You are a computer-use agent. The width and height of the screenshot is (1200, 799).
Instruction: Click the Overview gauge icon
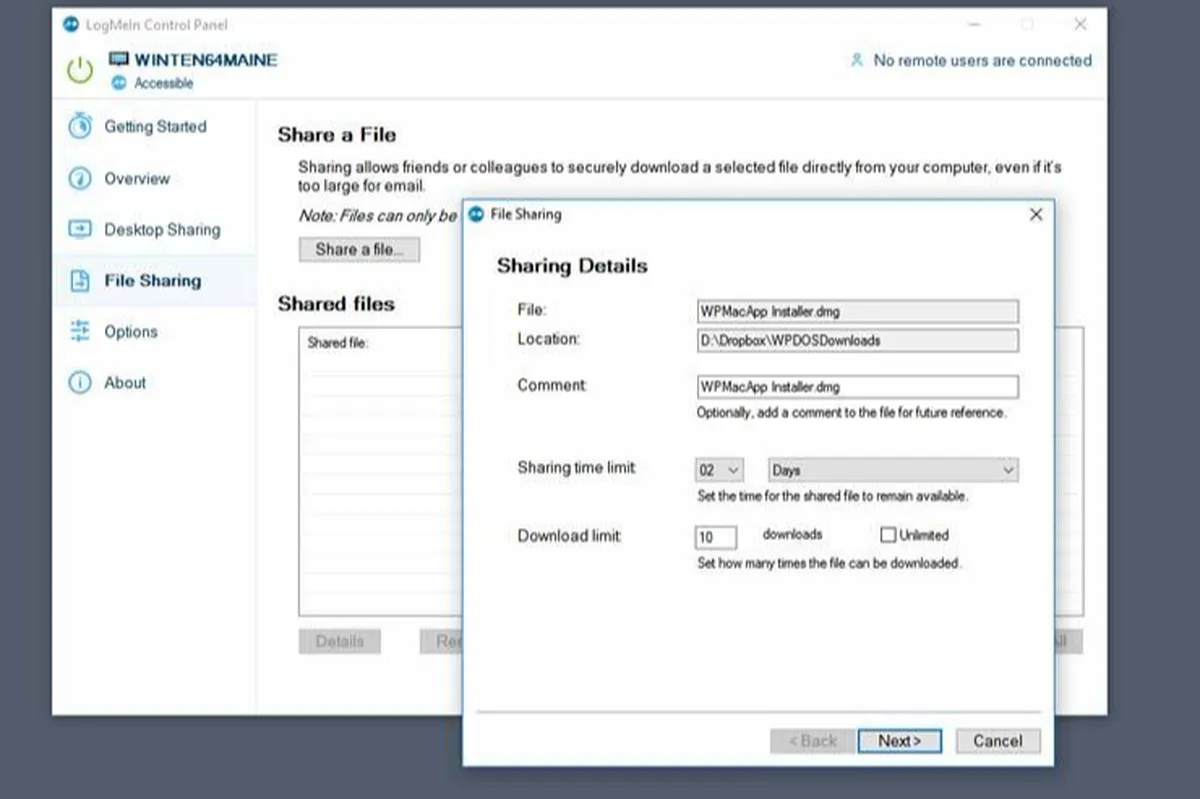[x=79, y=179]
